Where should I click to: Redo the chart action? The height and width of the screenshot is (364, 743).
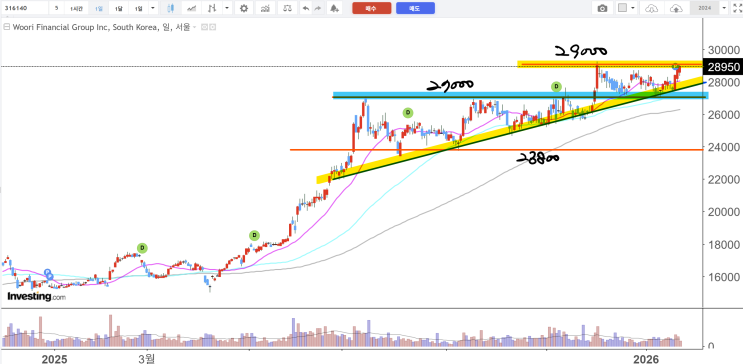(317, 8)
